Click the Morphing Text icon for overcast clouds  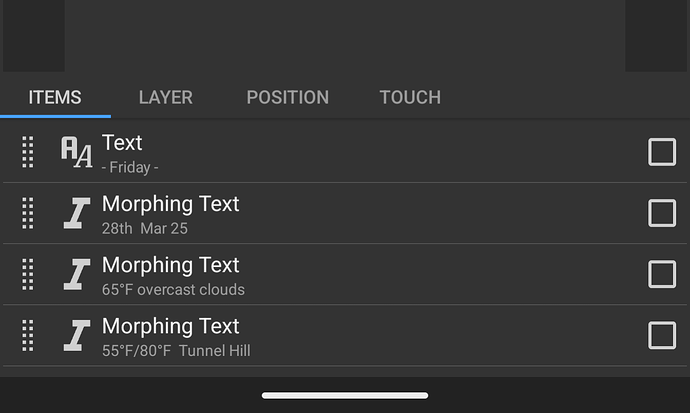pyautogui.click(x=77, y=274)
